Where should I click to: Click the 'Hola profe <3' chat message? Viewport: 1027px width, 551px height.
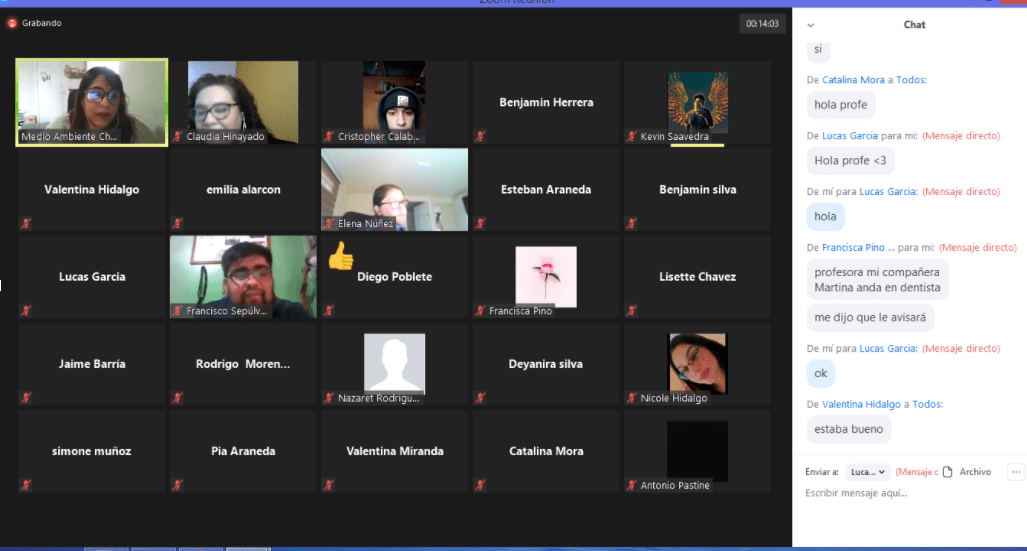(850, 161)
